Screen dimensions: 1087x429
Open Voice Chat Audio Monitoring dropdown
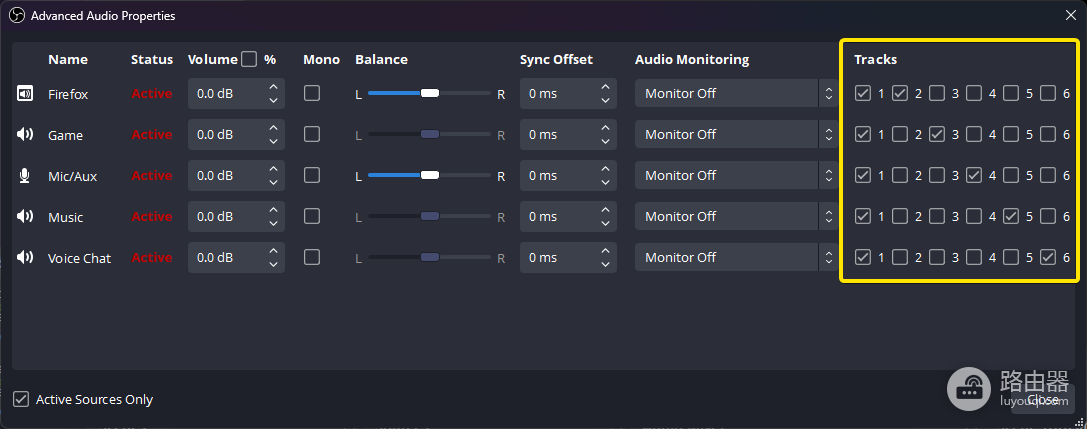735,257
